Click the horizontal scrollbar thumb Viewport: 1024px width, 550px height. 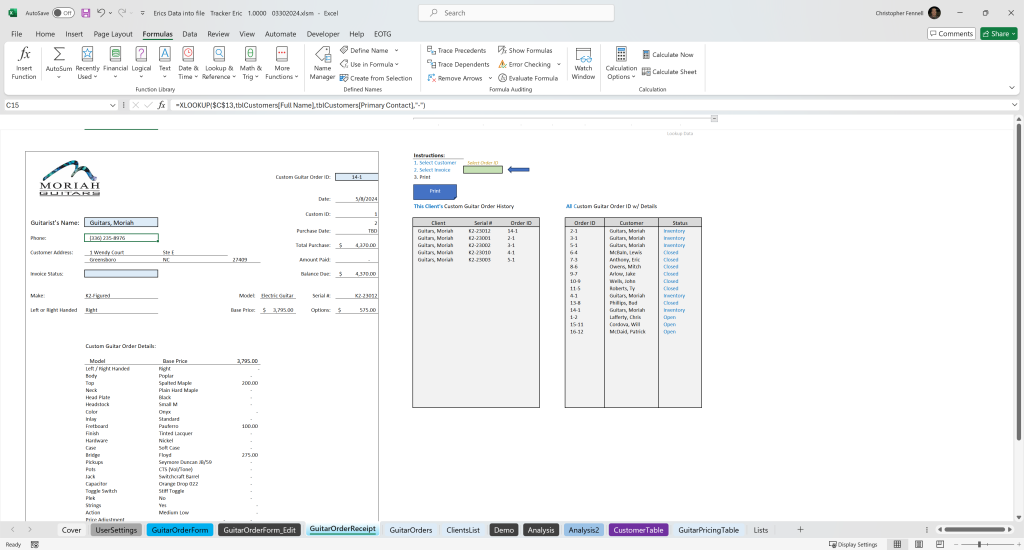tap(974, 529)
